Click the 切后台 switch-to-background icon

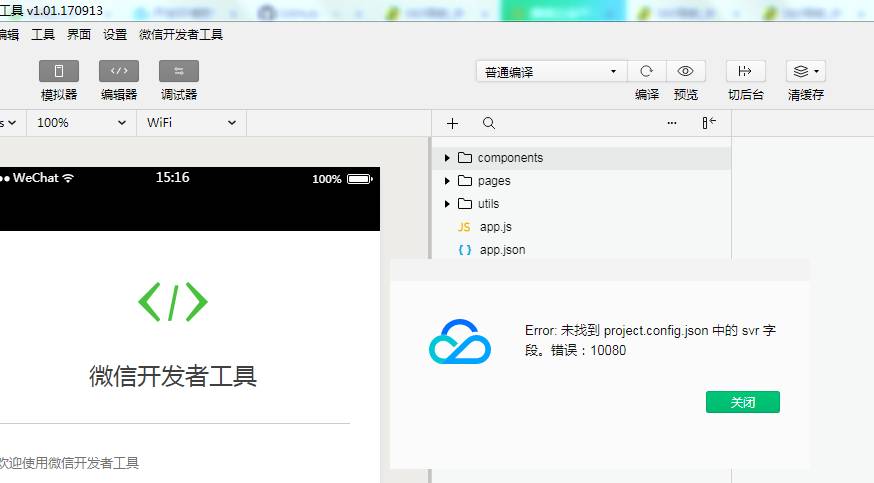tap(745, 71)
